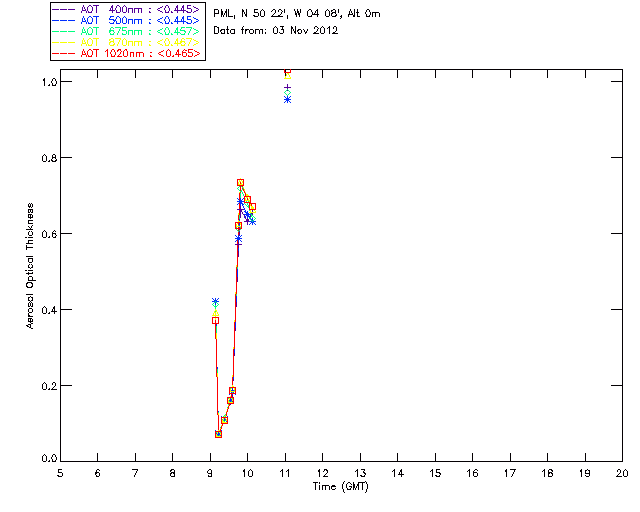Click the PML station location title text

click(297, 13)
